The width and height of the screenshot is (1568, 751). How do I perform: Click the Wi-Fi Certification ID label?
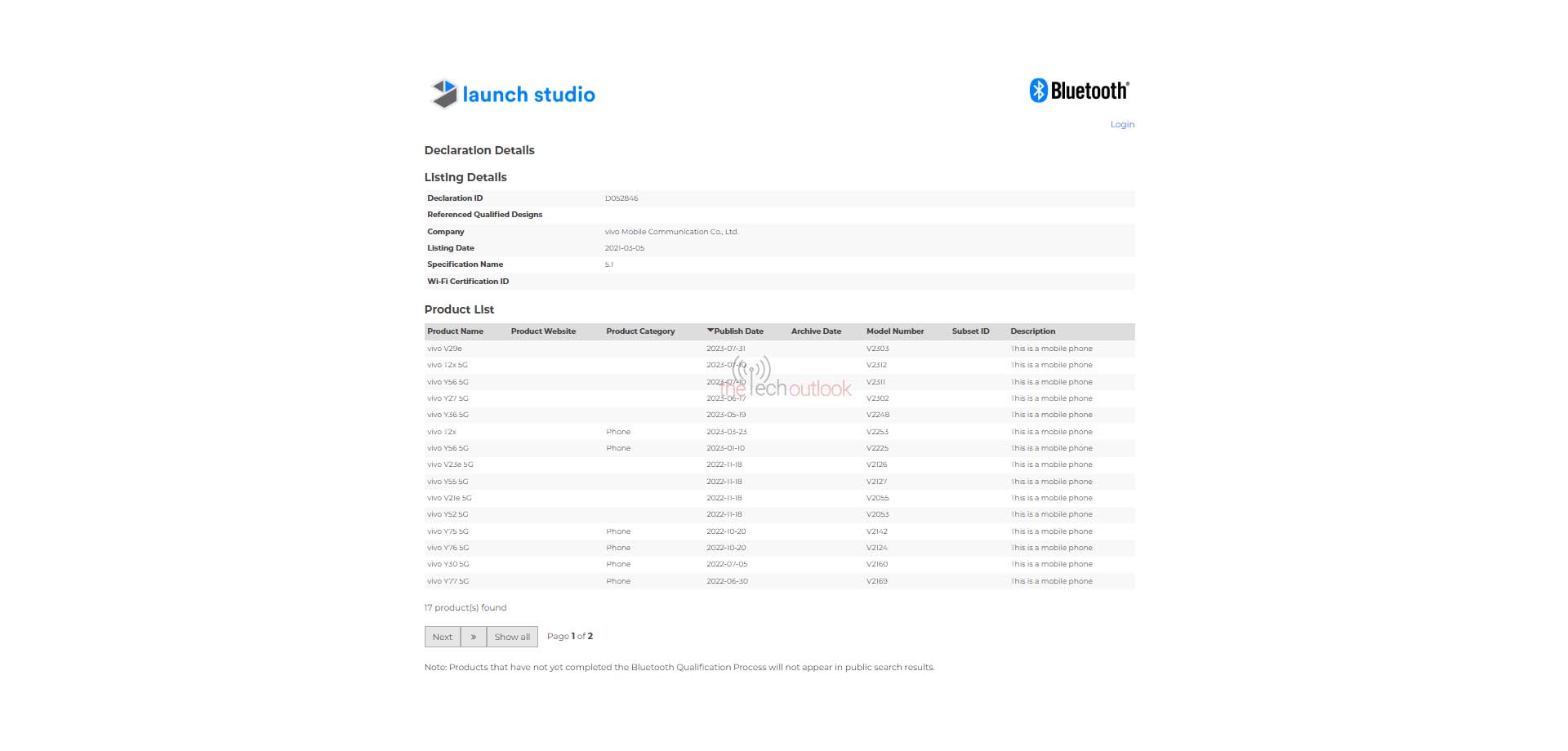tap(468, 282)
